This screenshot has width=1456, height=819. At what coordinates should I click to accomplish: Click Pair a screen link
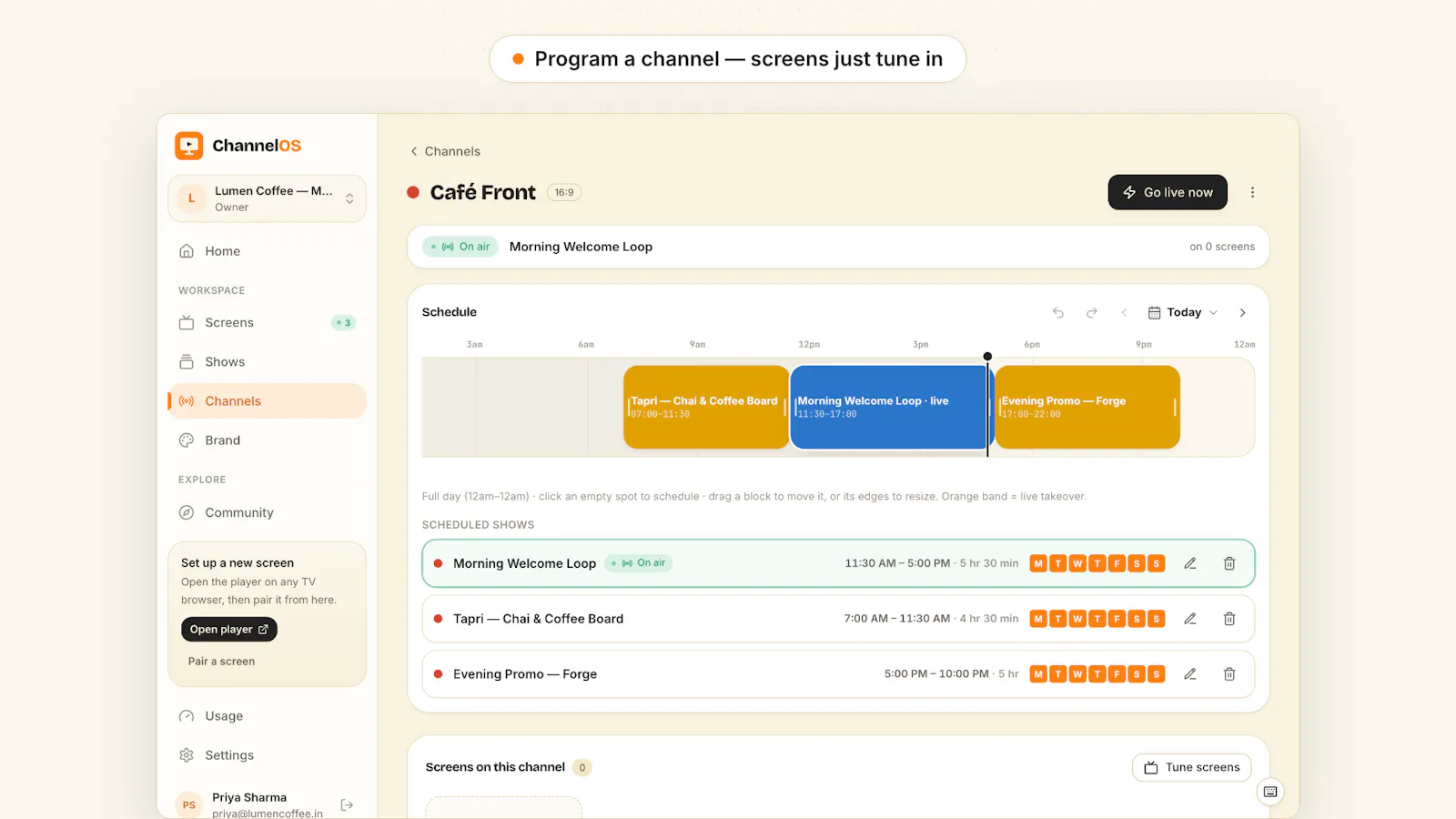point(221,662)
